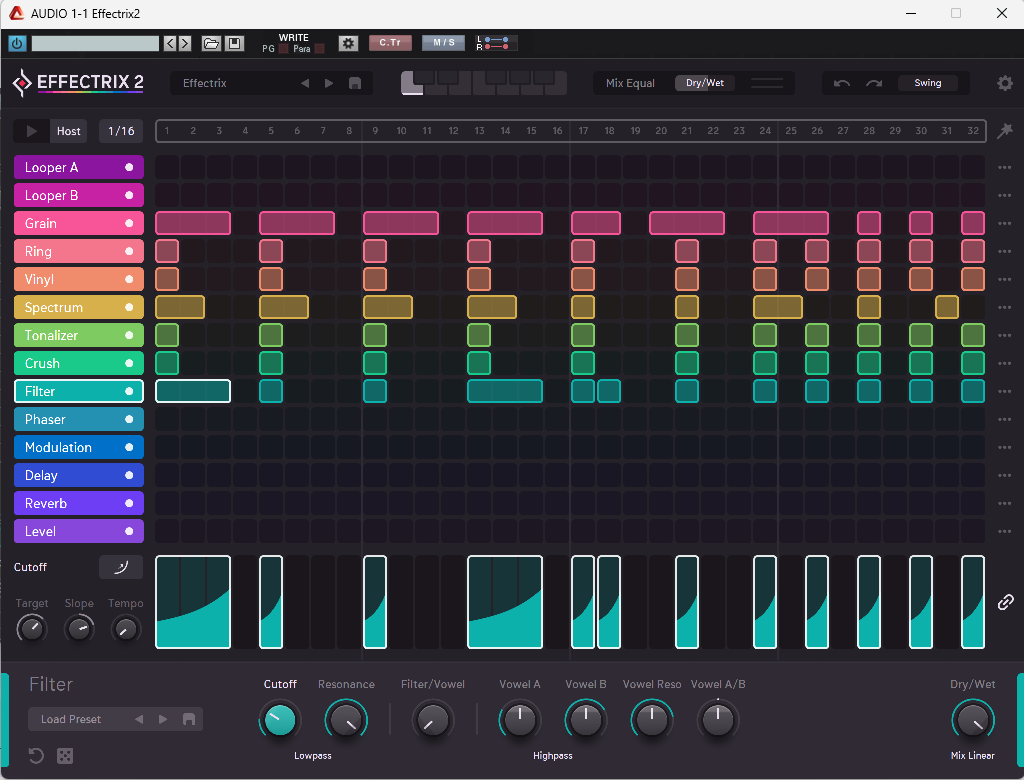
Task: Toggle Phaser effect enable dot
Action: (x=129, y=419)
